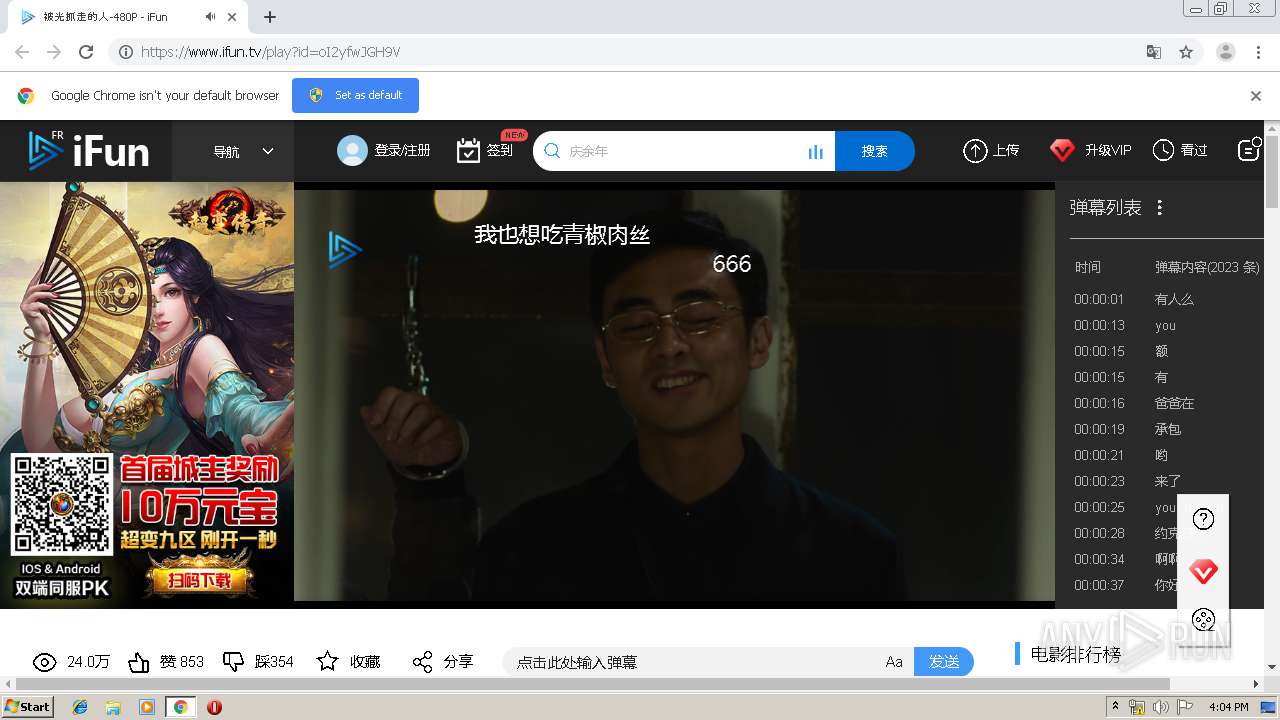Focus the 庆余年 search field

(x=684, y=151)
